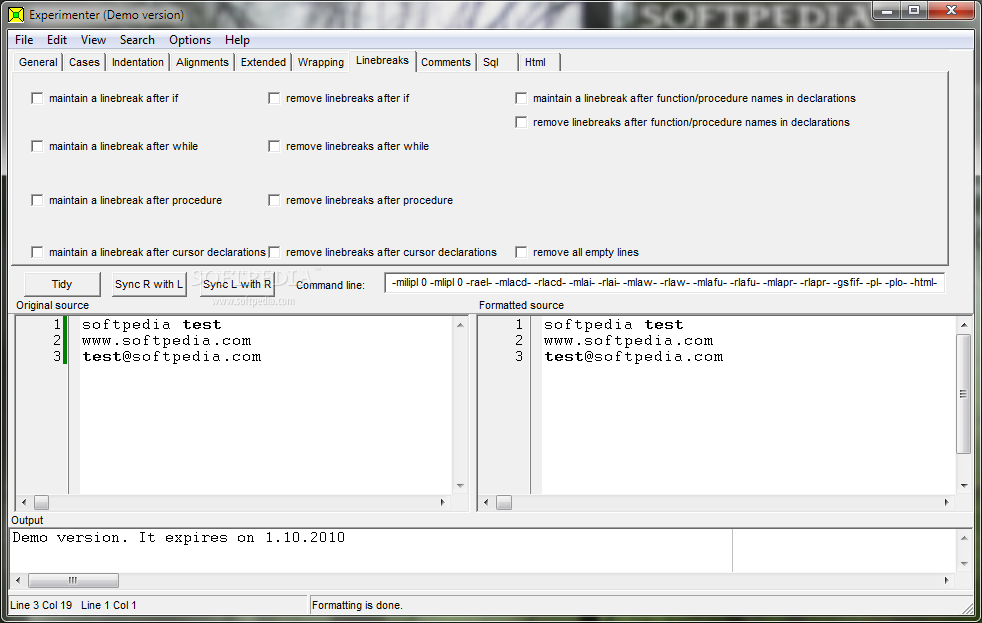Click Formatted source vertical scrollbar up arrow
The image size is (982, 623).
tap(964, 325)
